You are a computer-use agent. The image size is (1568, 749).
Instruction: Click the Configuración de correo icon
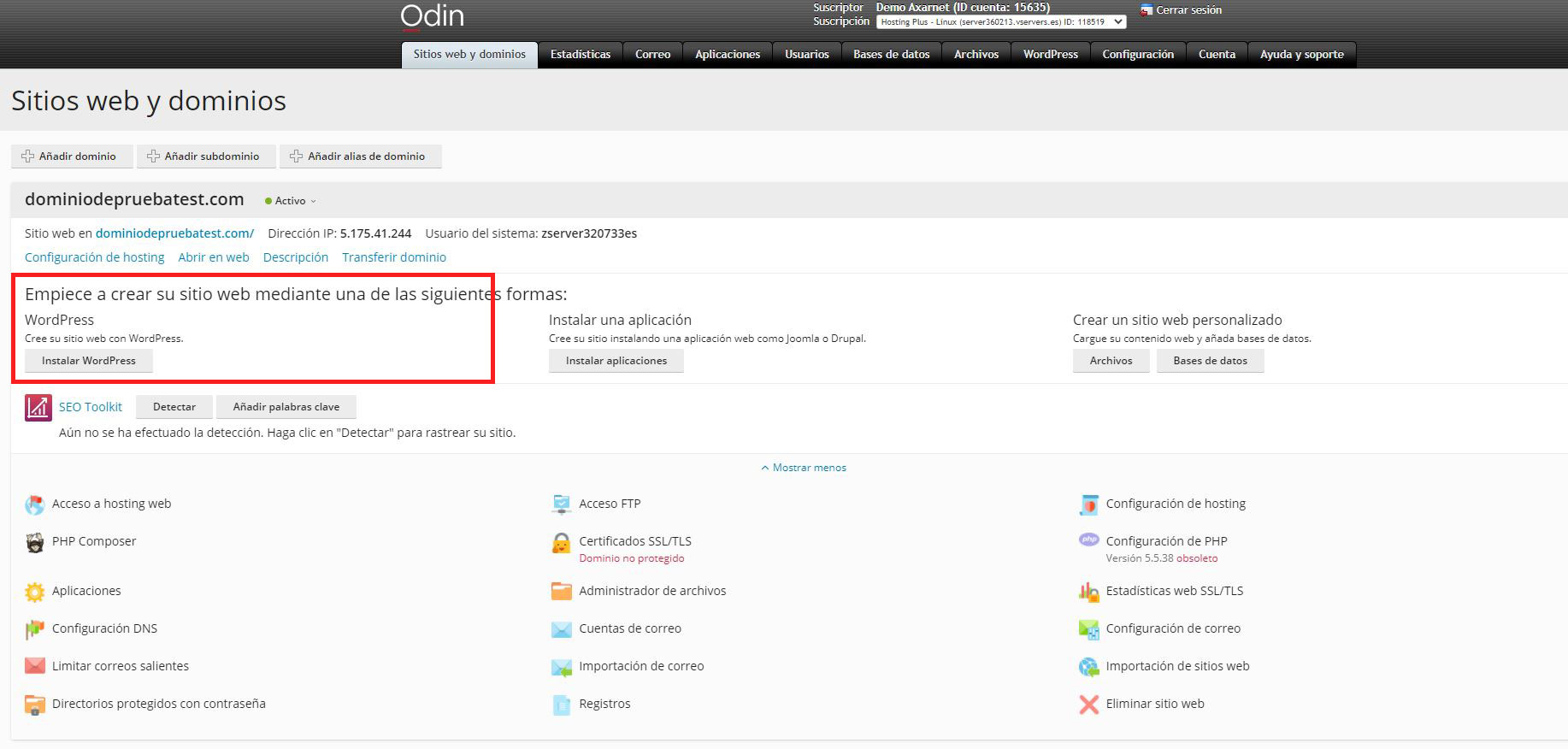tap(1088, 629)
